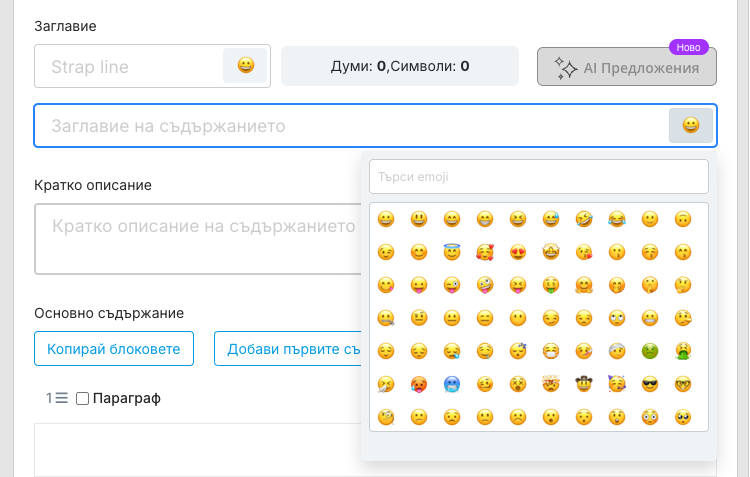Pick the cowboy hat face emoji

pyautogui.click(x=584, y=384)
